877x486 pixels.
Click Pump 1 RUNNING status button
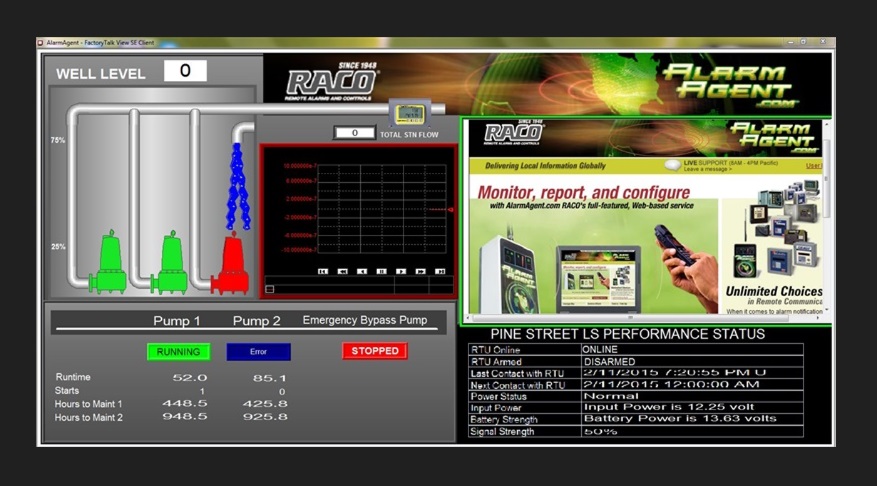pyautogui.click(x=178, y=352)
